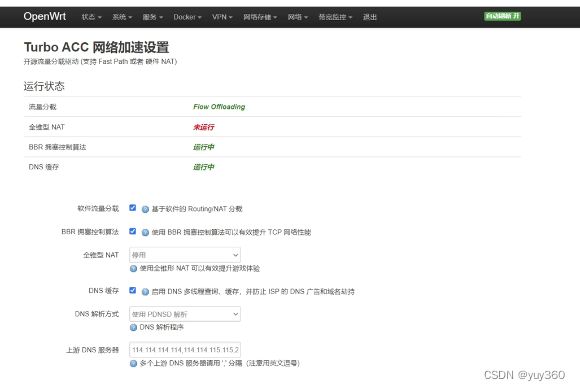The height and width of the screenshot is (391, 580).
Task: Expand the 带宽监控 menu
Action: [335, 17]
